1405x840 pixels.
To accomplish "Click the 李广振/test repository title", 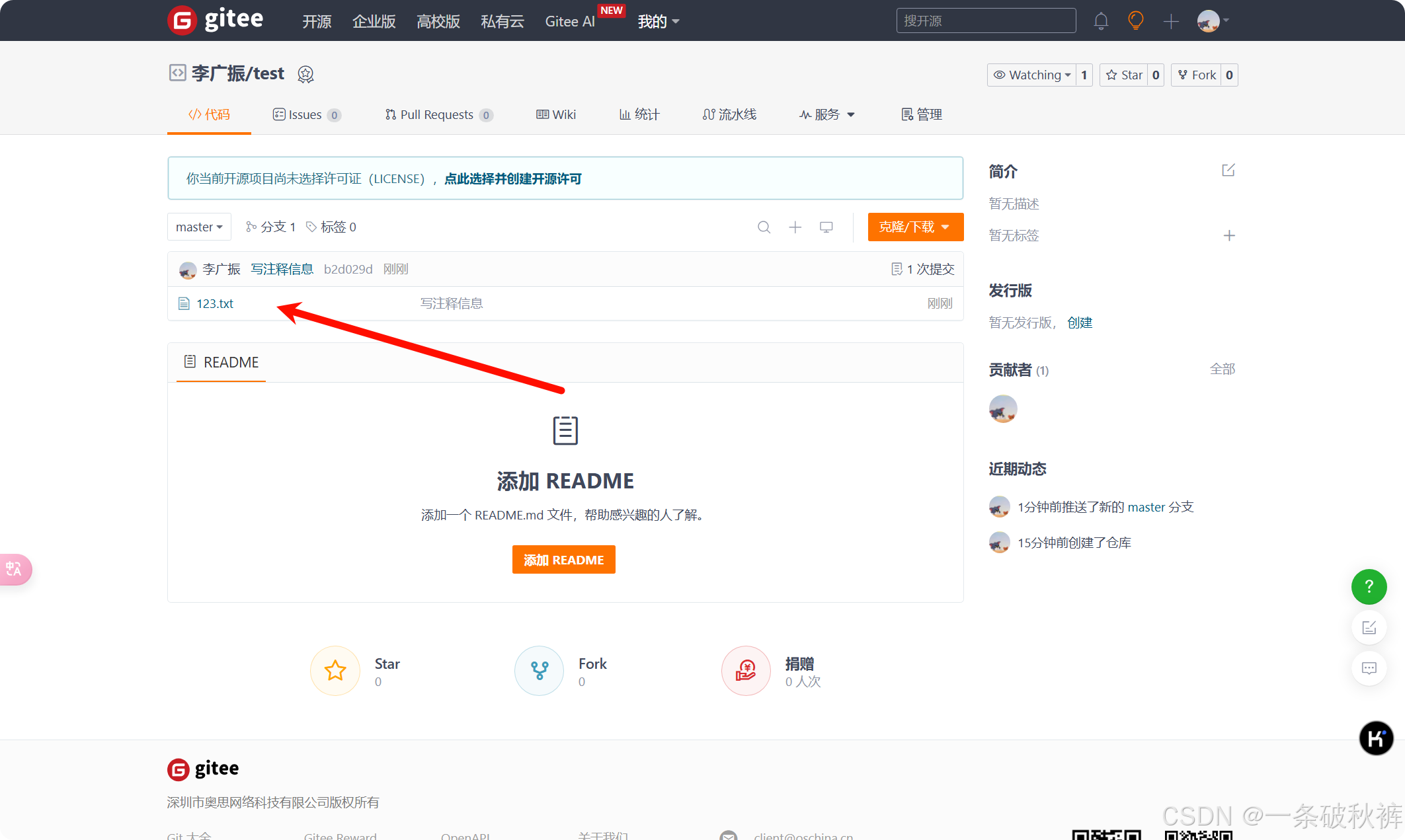I will (x=238, y=73).
